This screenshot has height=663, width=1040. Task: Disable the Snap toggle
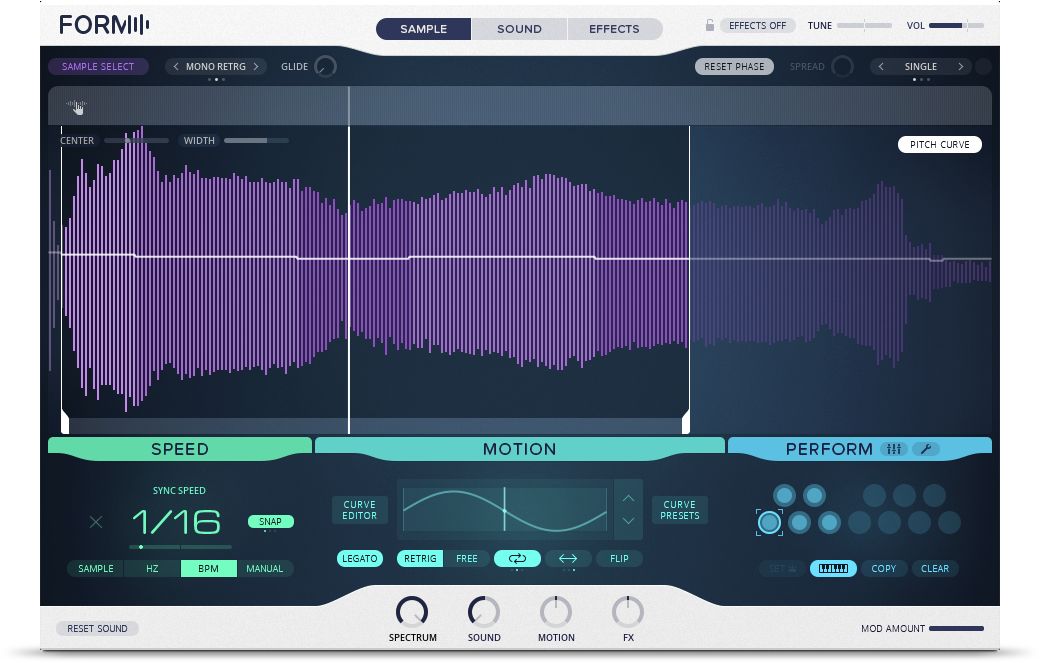(x=270, y=522)
